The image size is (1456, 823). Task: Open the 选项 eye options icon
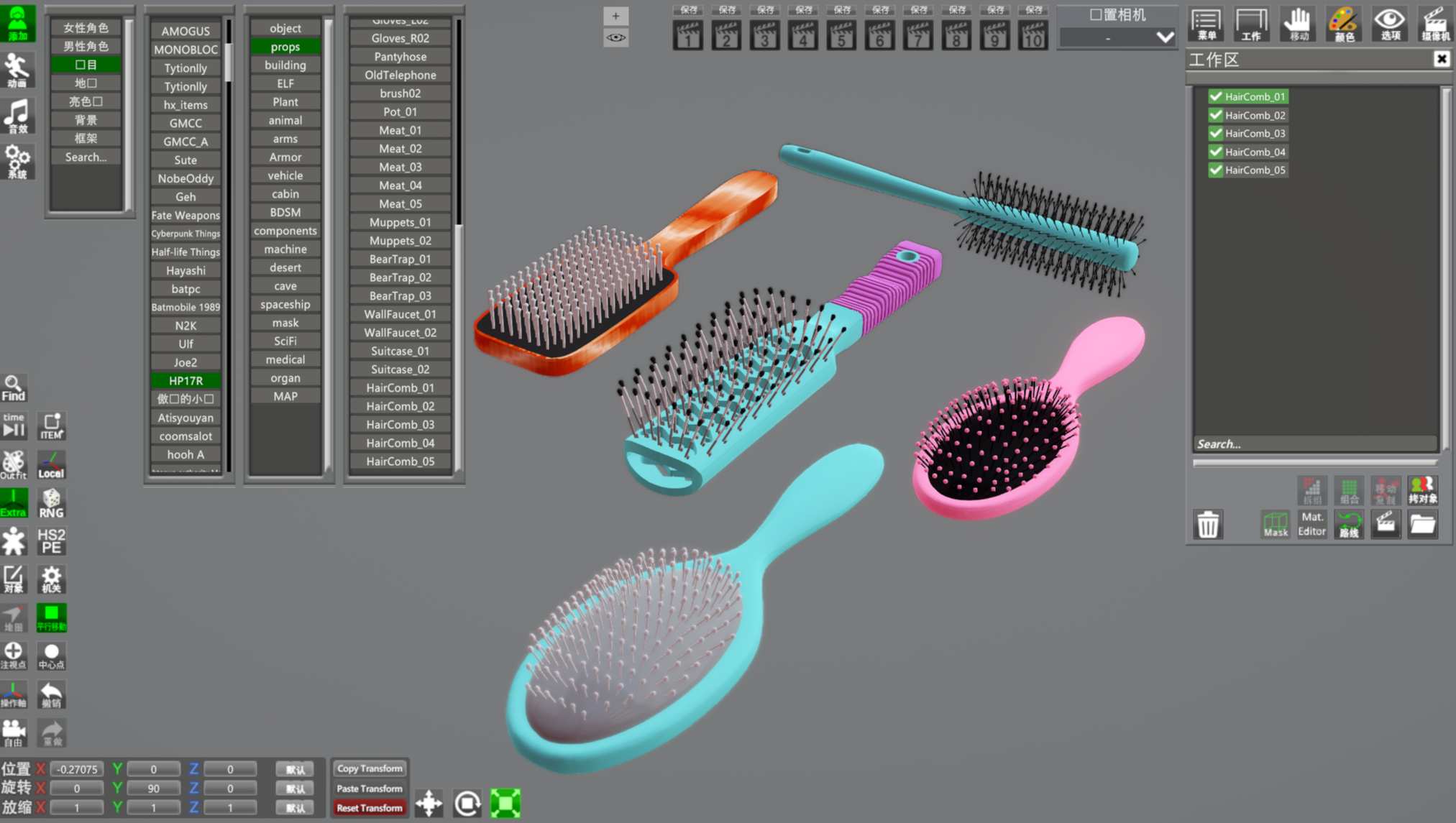click(x=1389, y=24)
